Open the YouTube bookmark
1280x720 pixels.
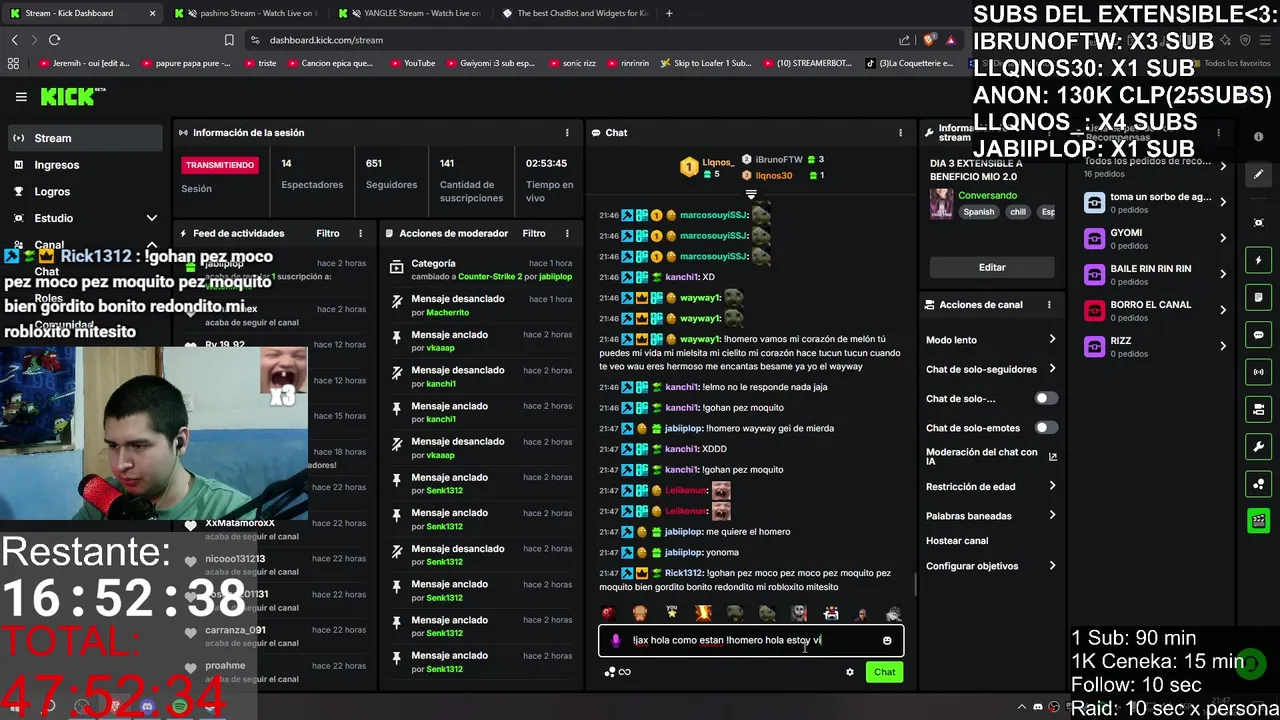coord(412,63)
